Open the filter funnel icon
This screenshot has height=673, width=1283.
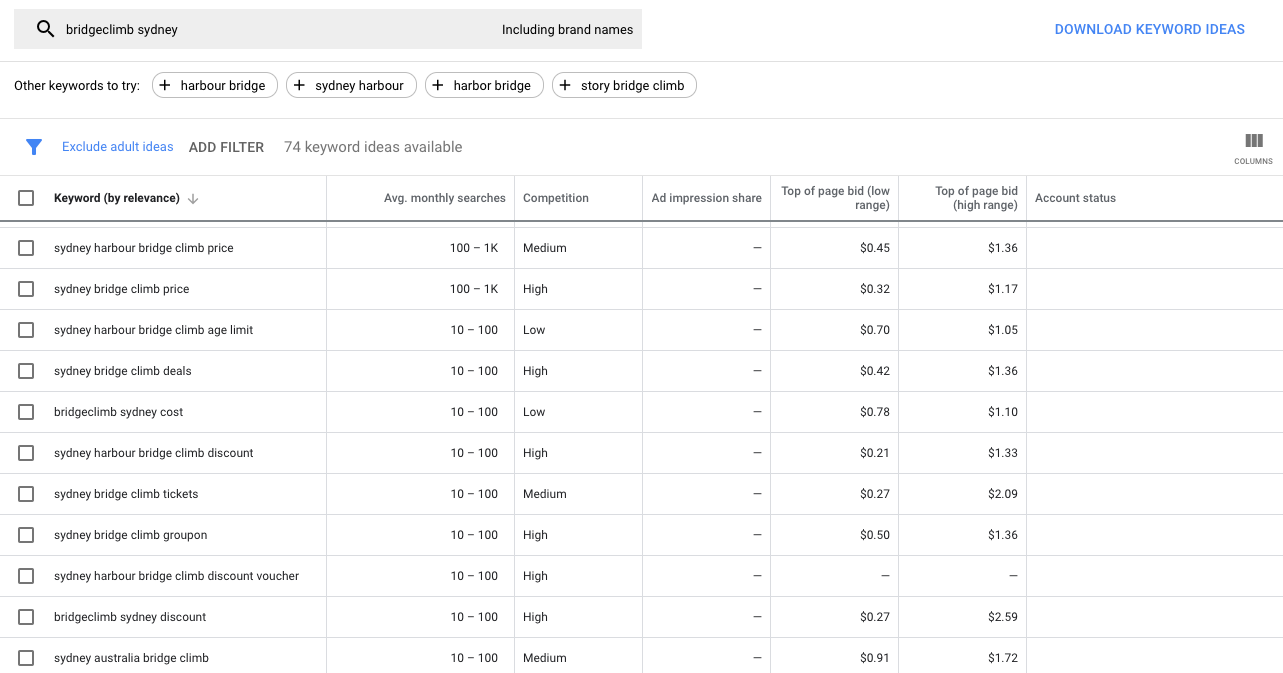pos(34,147)
